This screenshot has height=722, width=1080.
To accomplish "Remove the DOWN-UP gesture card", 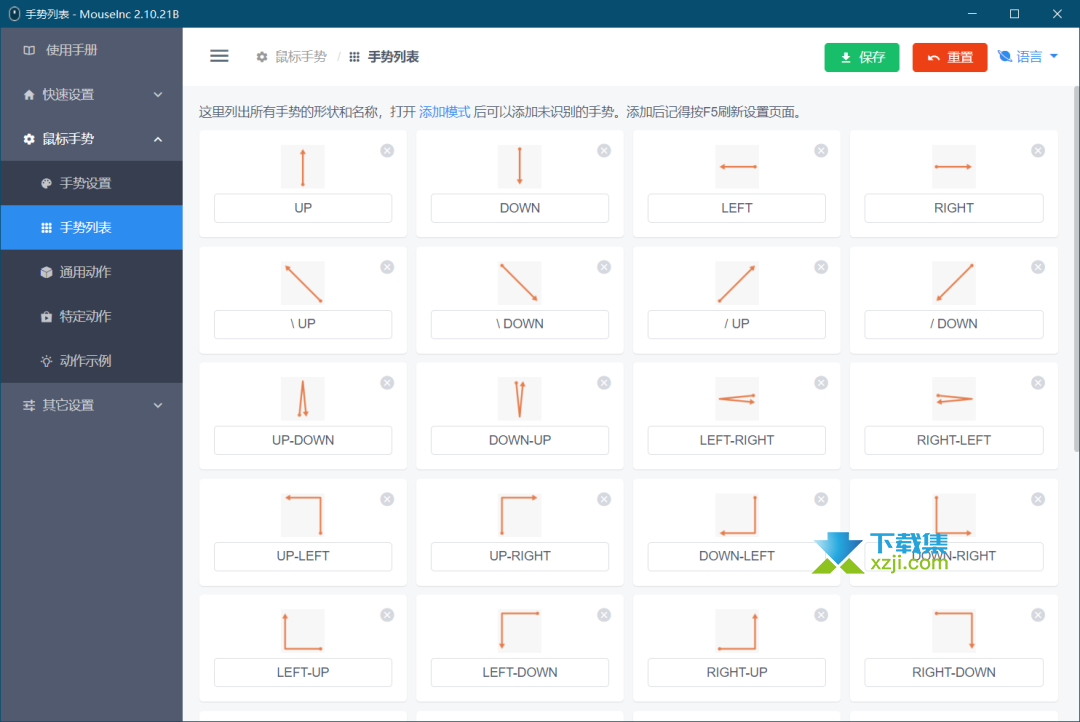I will click(604, 383).
